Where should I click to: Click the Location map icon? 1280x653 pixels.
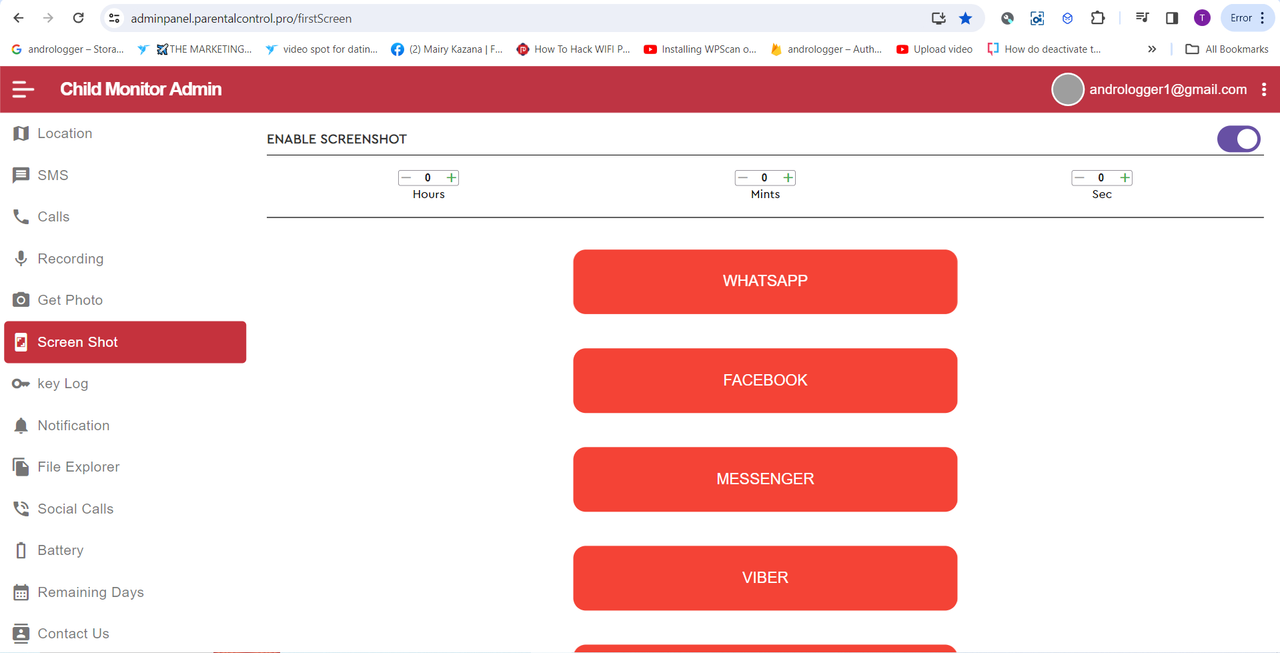[x=21, y=133]
